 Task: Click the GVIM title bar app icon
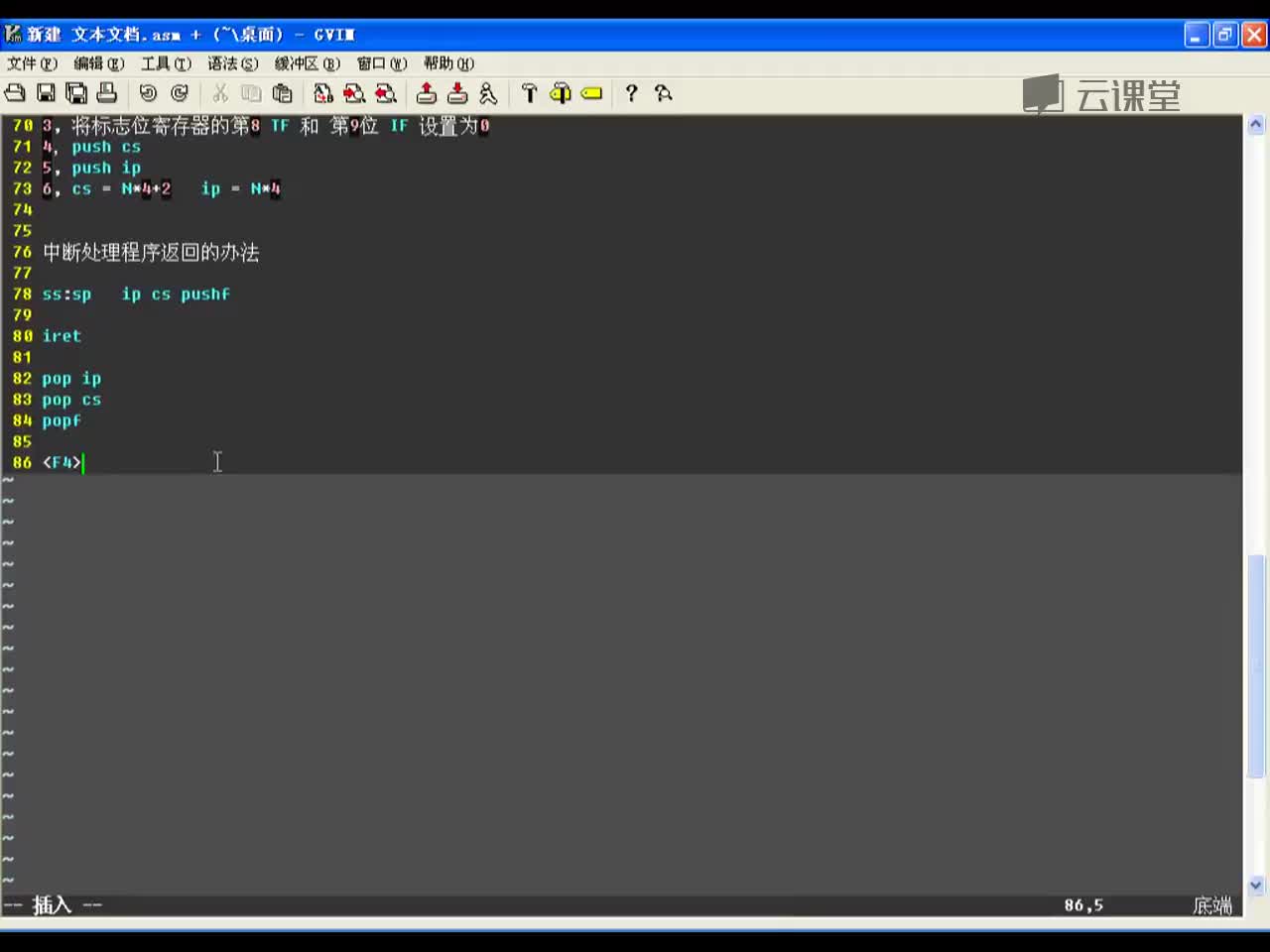pyautogui.click(x=13, y=35)
